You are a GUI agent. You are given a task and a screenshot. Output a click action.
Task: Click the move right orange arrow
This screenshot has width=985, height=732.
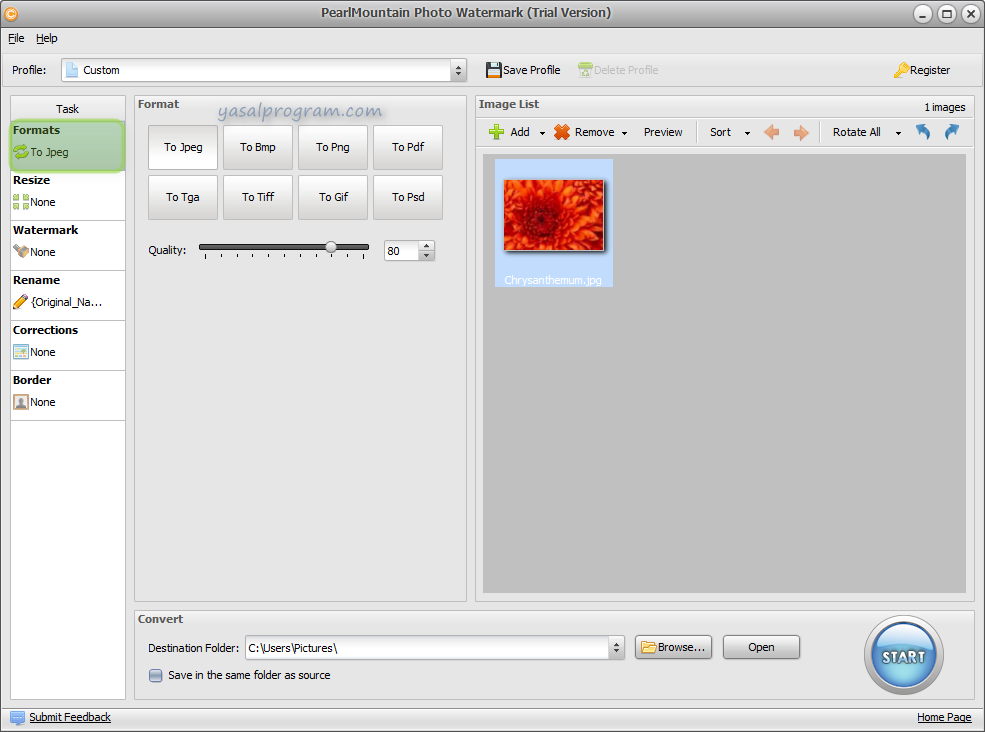pos(801,132)
